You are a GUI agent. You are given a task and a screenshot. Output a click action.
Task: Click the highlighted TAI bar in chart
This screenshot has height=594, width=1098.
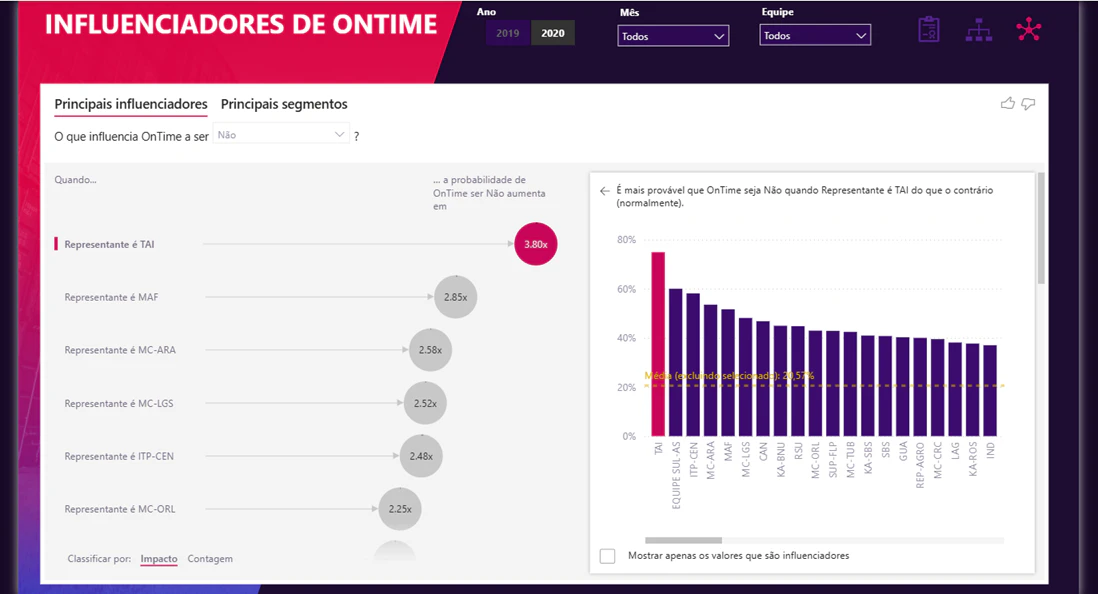(x=658, y=344)
